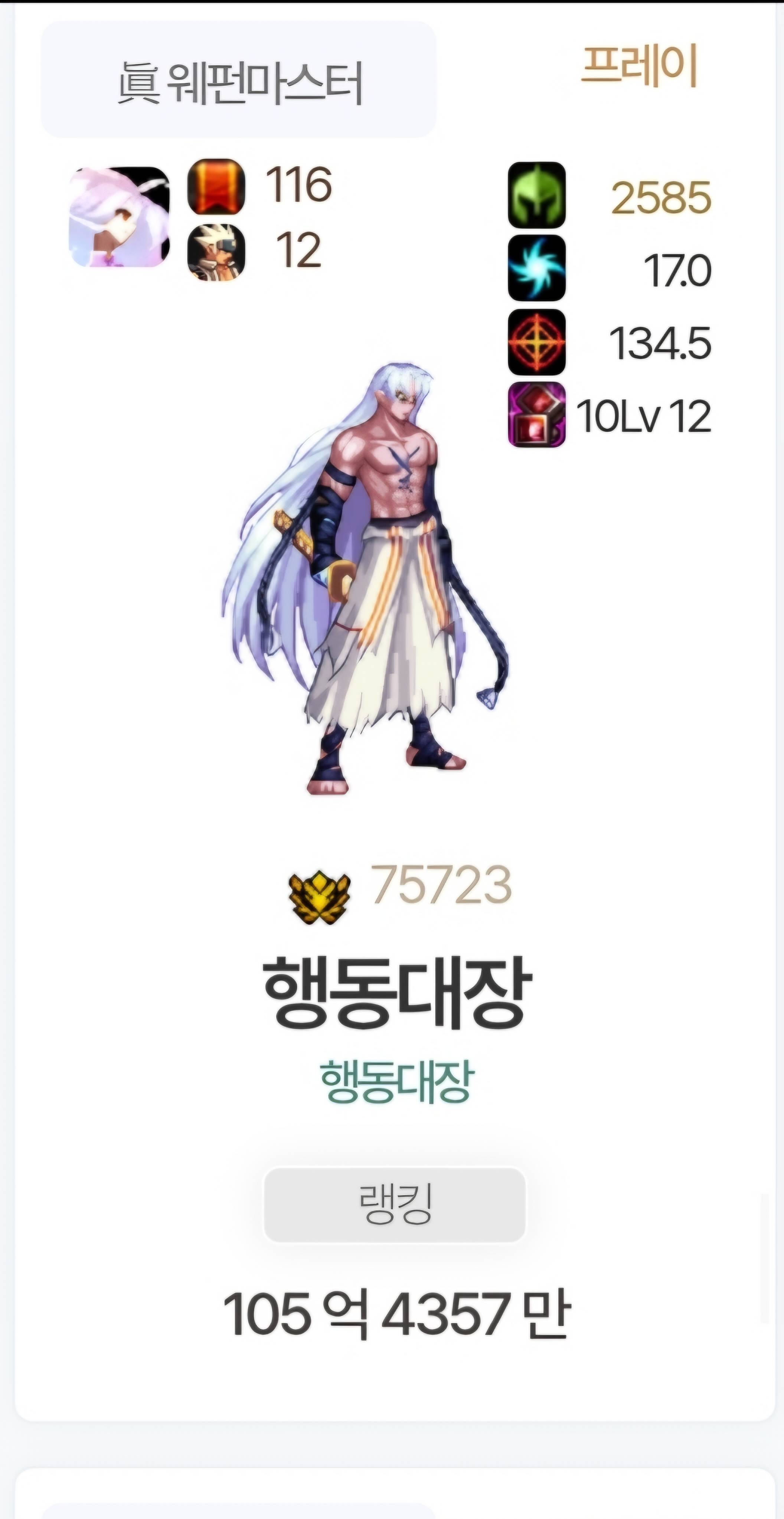Click the 116 level number
Image resolution: width=784 pixels, height=1519 pixels.
[x=298, y=184]
